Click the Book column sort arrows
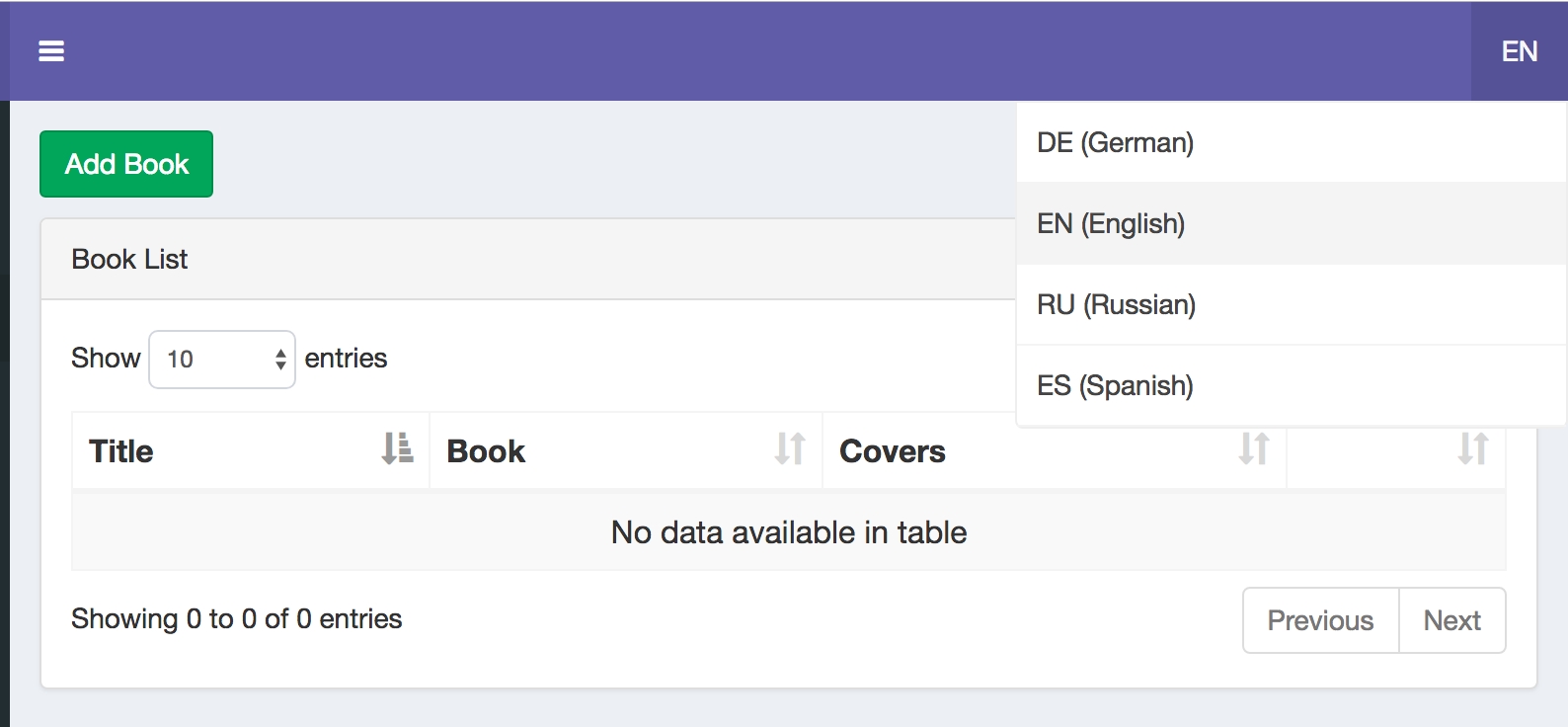 [x=789, y=449]
